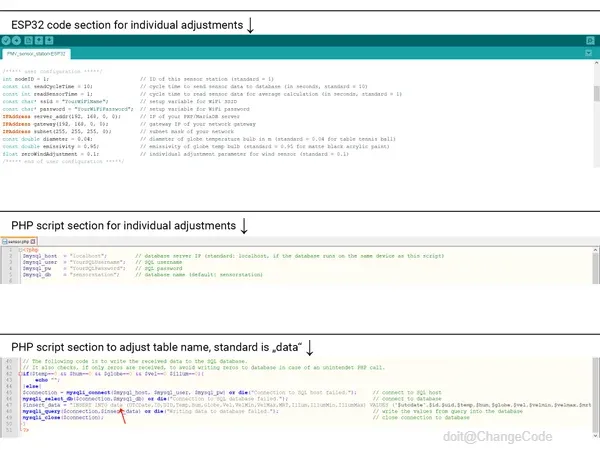Click the scrollbar thumb of the first PHP editor
Viewport: 600px width, 450px height.
595,268
